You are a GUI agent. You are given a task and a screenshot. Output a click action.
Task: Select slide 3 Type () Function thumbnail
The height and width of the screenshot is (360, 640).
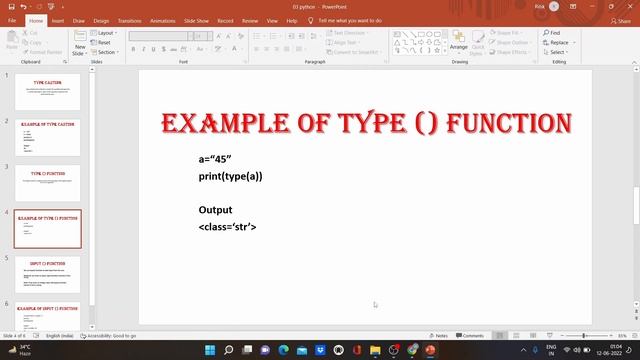[x=48, y=183]
